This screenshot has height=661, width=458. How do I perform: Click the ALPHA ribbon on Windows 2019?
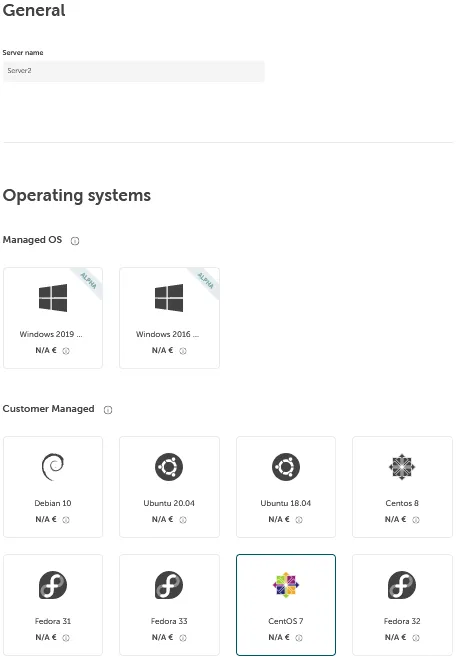(x=89, y=281)
